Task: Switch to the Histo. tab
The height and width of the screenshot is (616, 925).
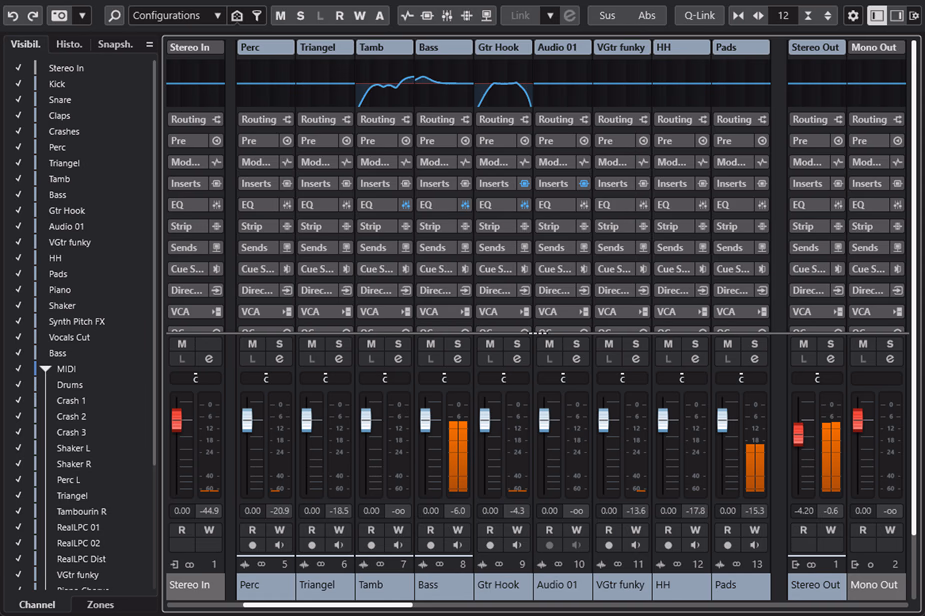Action: [x=69, y=44]
